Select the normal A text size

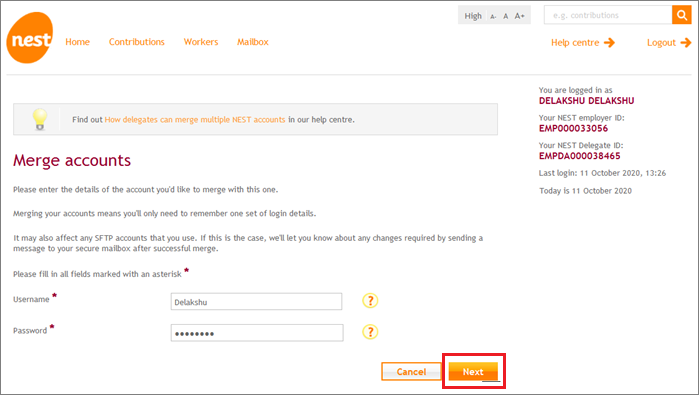506,16
